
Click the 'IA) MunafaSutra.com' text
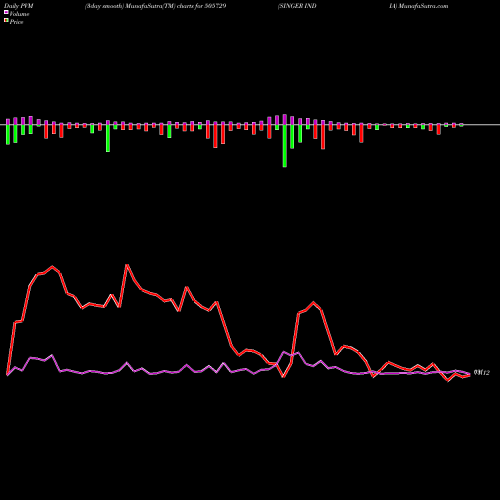(x=419, y=6)
